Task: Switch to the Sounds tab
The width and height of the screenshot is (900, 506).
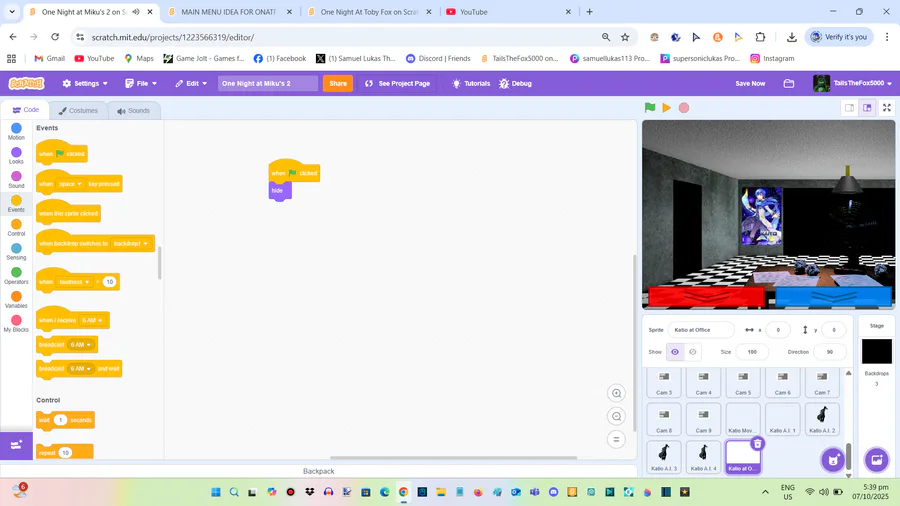Action: pyautogui.click(x=134, y=111)
